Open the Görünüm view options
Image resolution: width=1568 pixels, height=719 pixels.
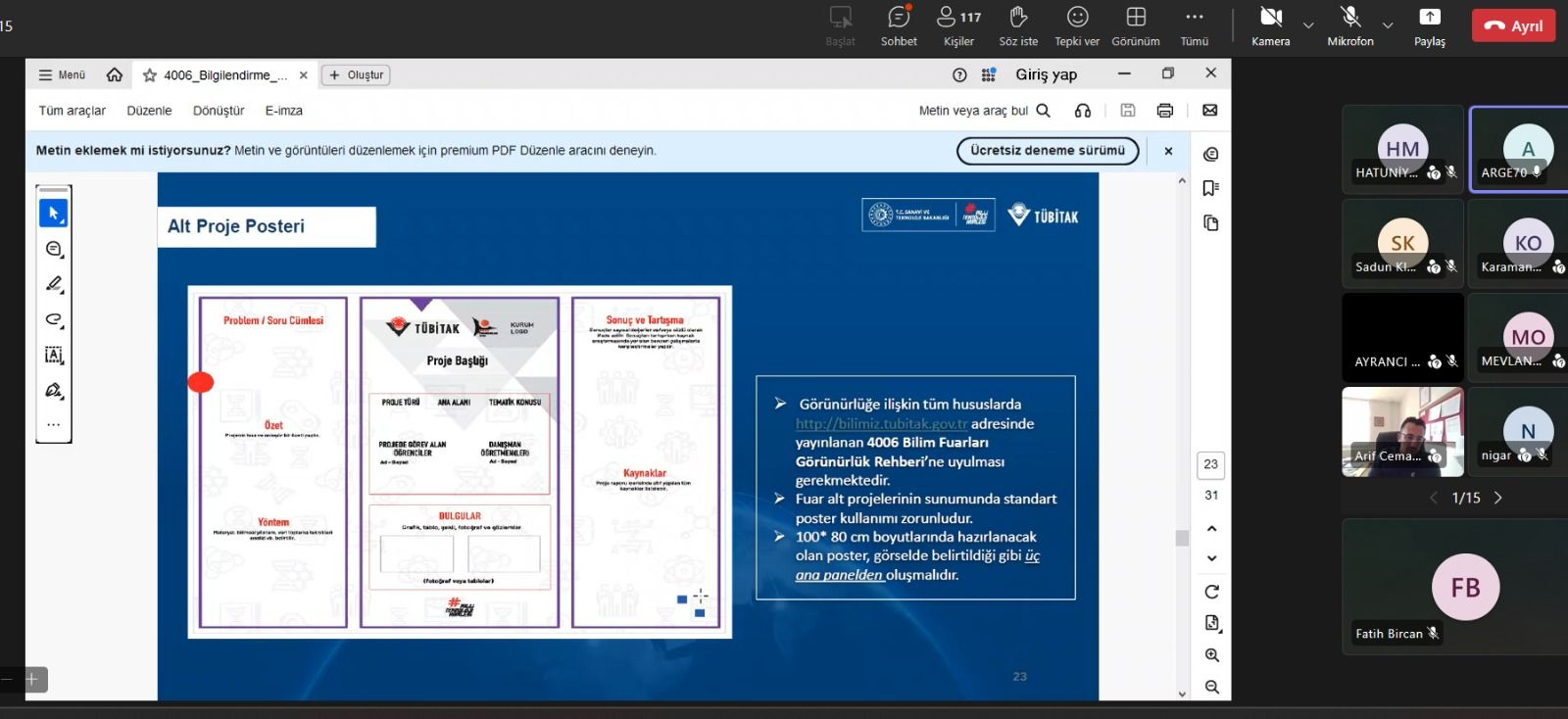pos(1136,26)
